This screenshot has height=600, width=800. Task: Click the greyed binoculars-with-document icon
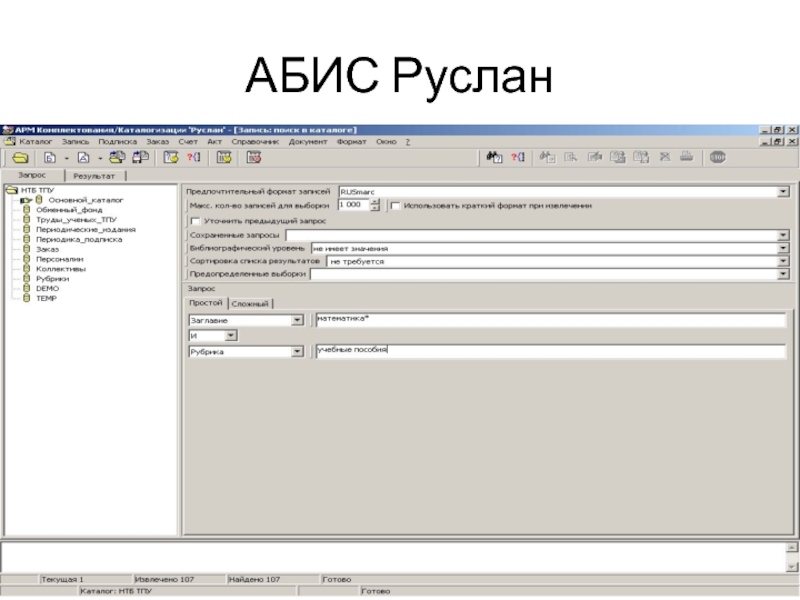[547, 157]
